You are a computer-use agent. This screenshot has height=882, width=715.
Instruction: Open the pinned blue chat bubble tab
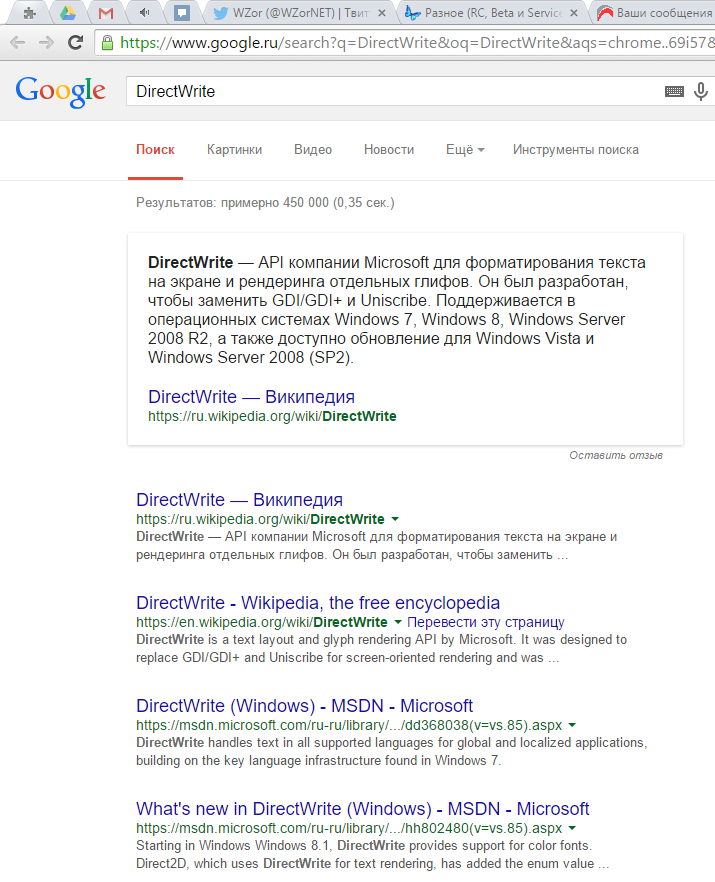[x=182, y=12]
